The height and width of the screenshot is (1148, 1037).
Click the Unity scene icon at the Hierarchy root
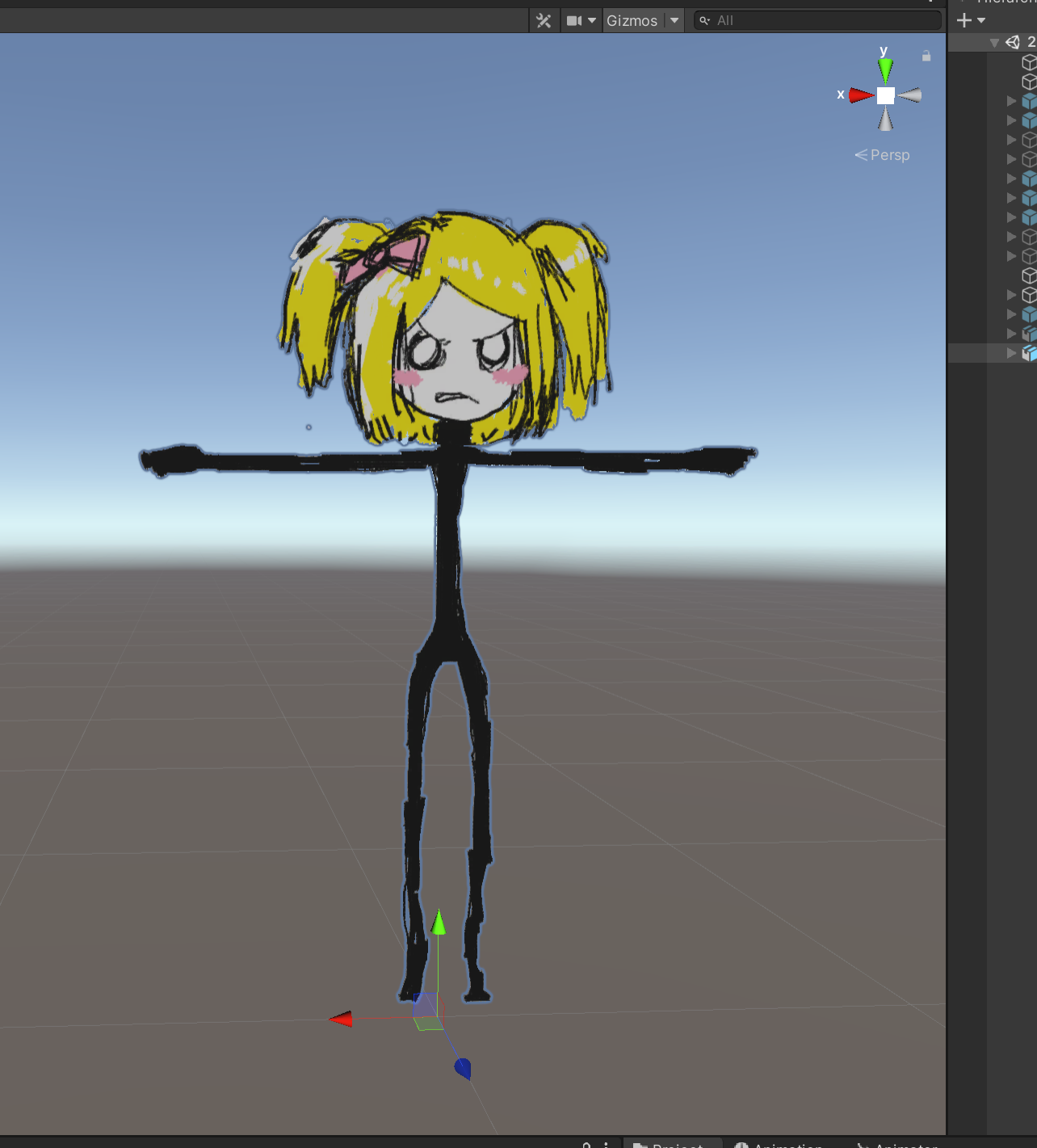coord(1013,42)
